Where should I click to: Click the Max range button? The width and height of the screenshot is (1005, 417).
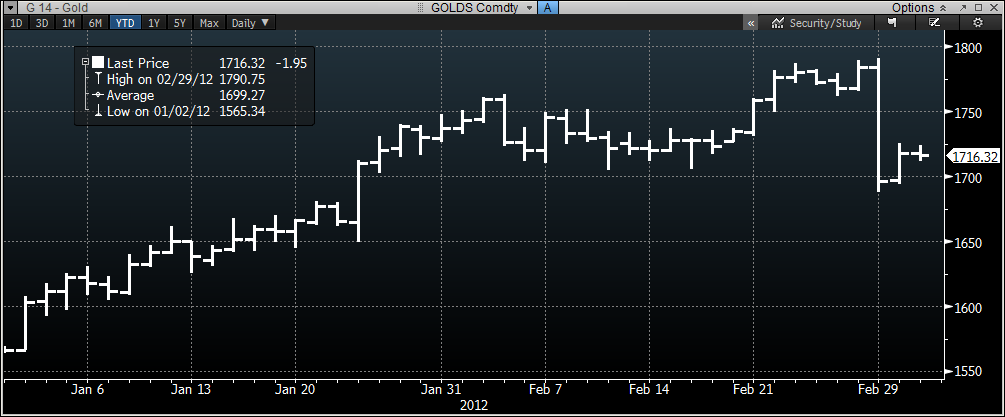click(209, 22)
